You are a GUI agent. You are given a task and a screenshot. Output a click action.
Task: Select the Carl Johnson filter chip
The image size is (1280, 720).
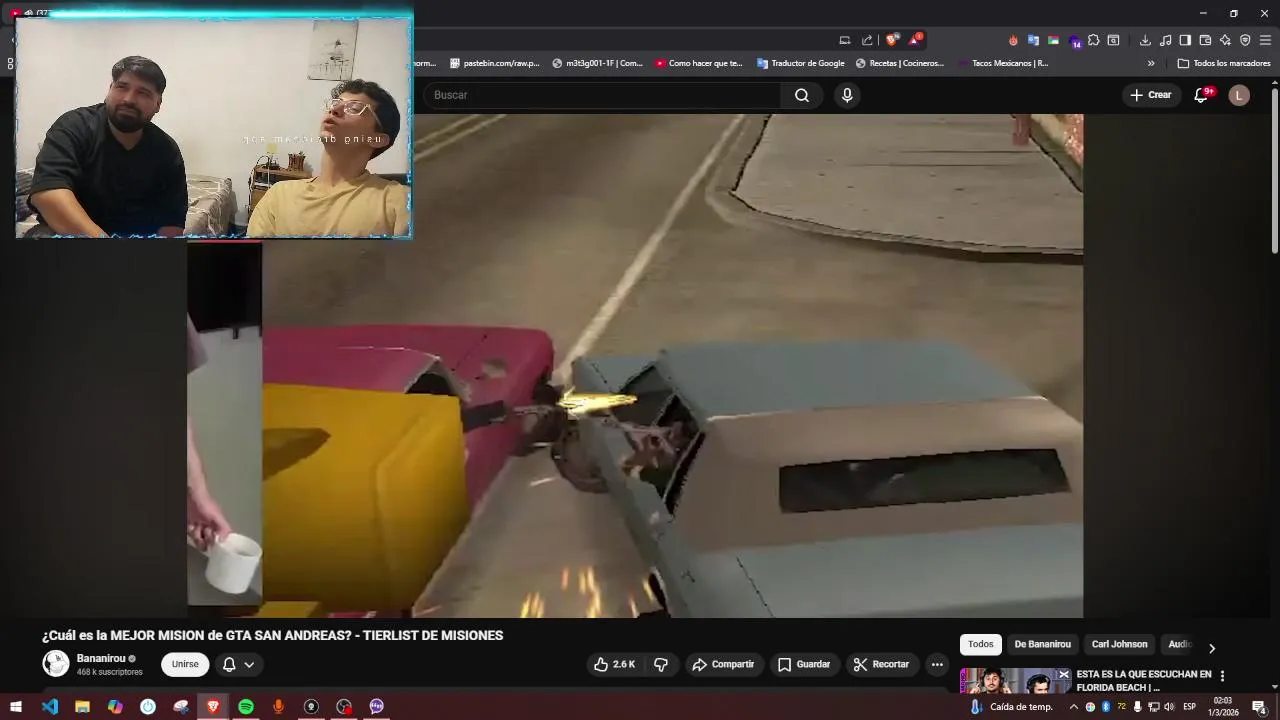coord(1119,644)
